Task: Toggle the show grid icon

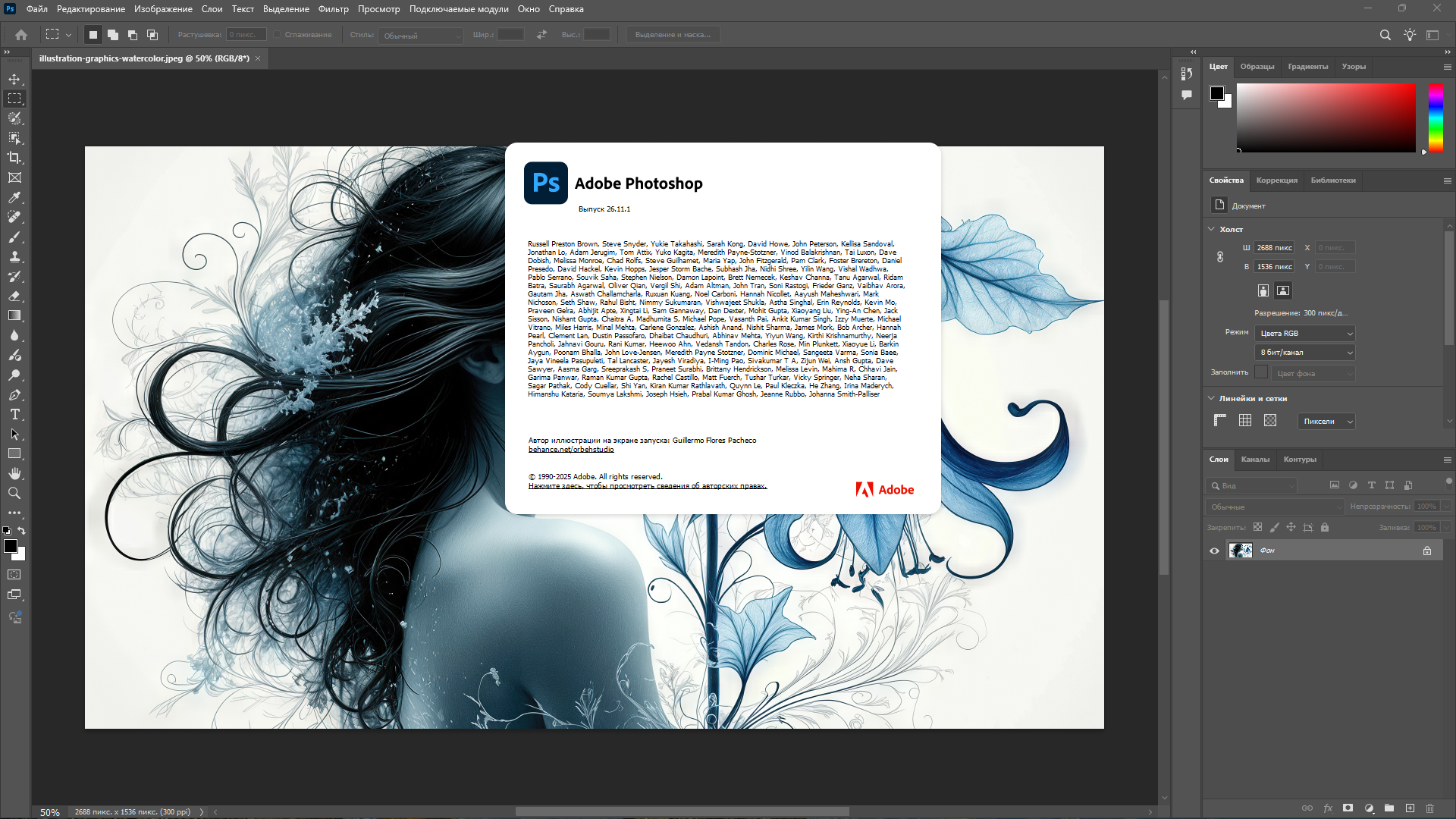Action: (1245, 420)
